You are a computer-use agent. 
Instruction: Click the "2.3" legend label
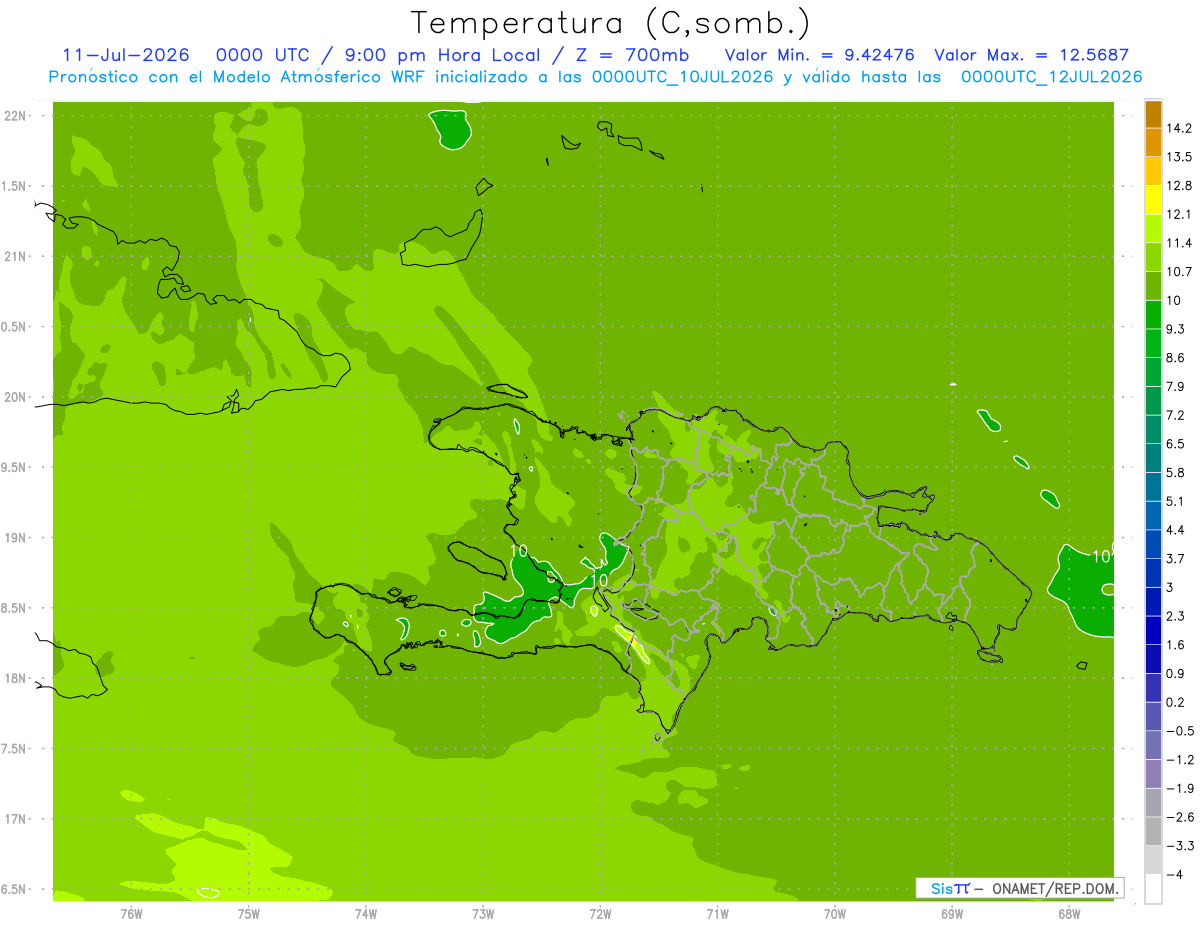click(1176, 616)
